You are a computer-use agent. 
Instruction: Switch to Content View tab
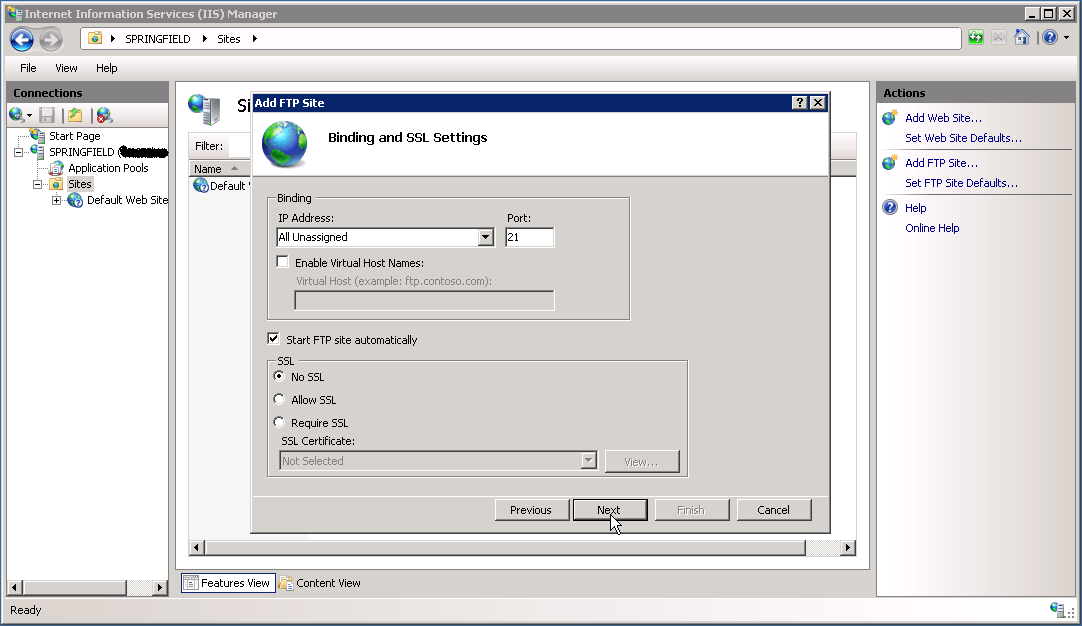point(320,583)
